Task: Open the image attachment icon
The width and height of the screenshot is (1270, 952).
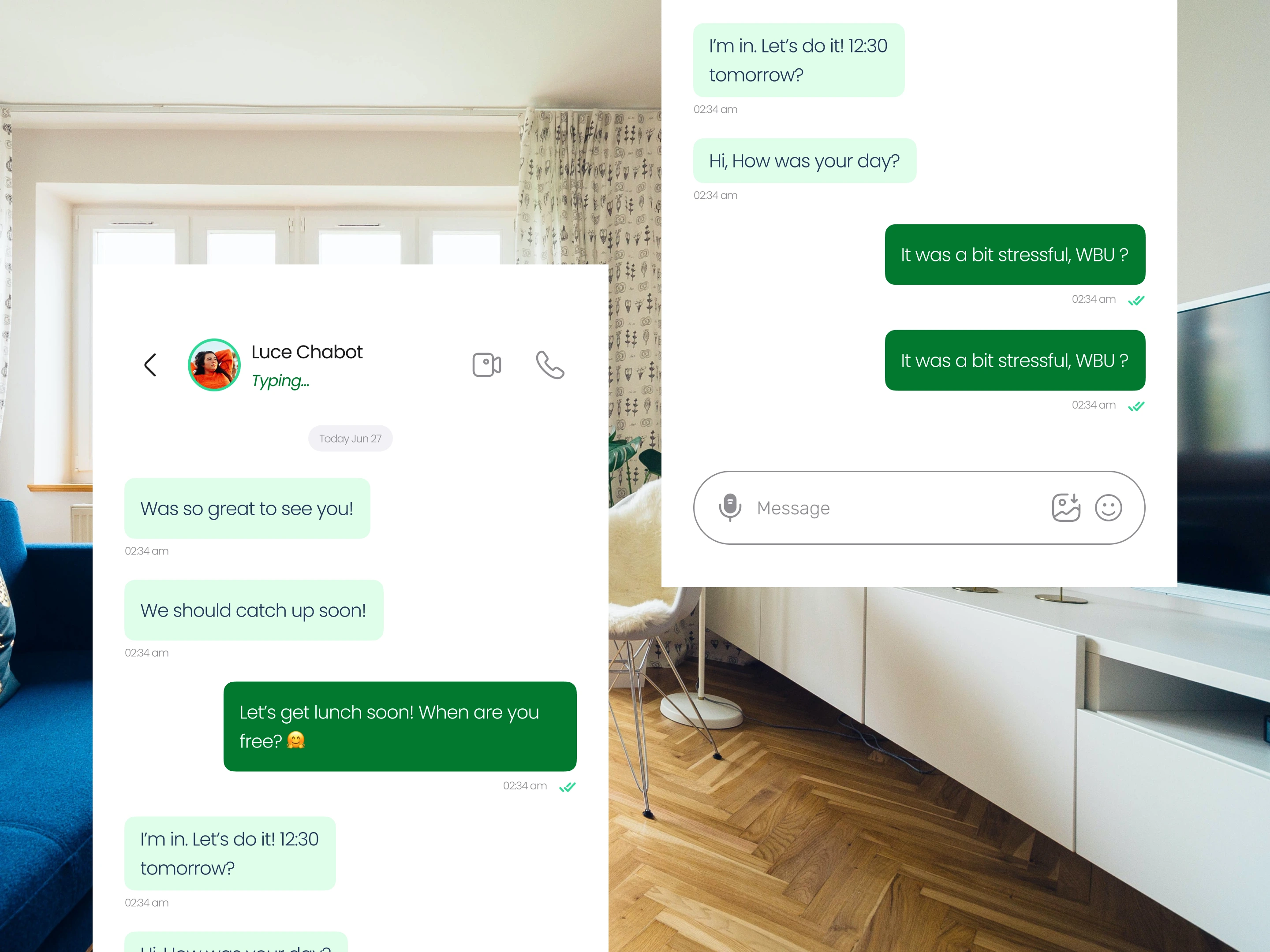Action: click(x=1065, y=507)
